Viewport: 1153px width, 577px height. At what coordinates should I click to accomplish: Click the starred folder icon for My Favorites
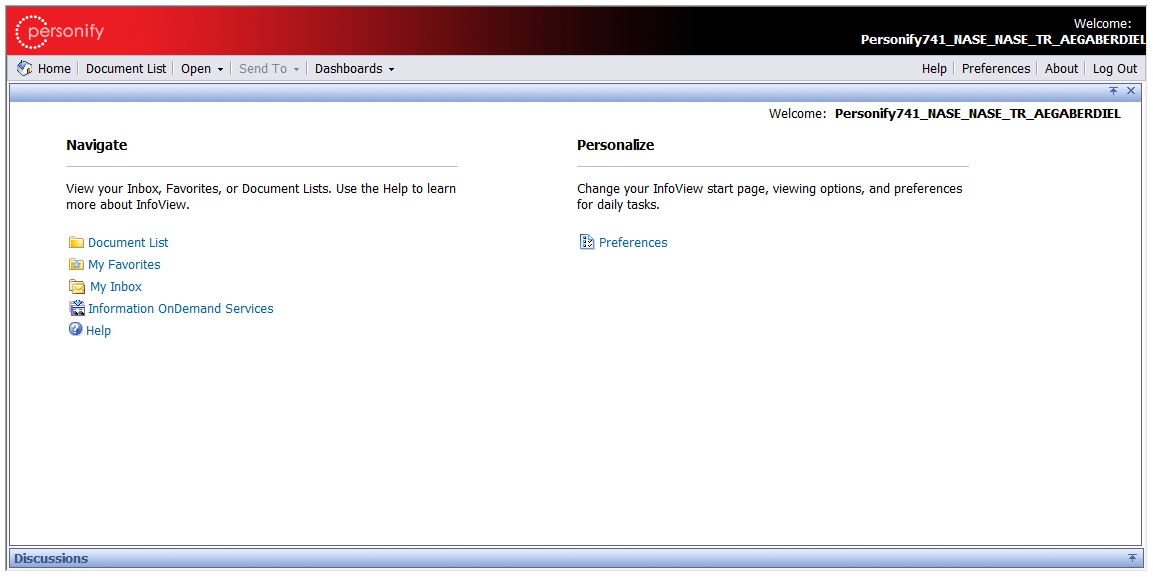tap(76, 265)
